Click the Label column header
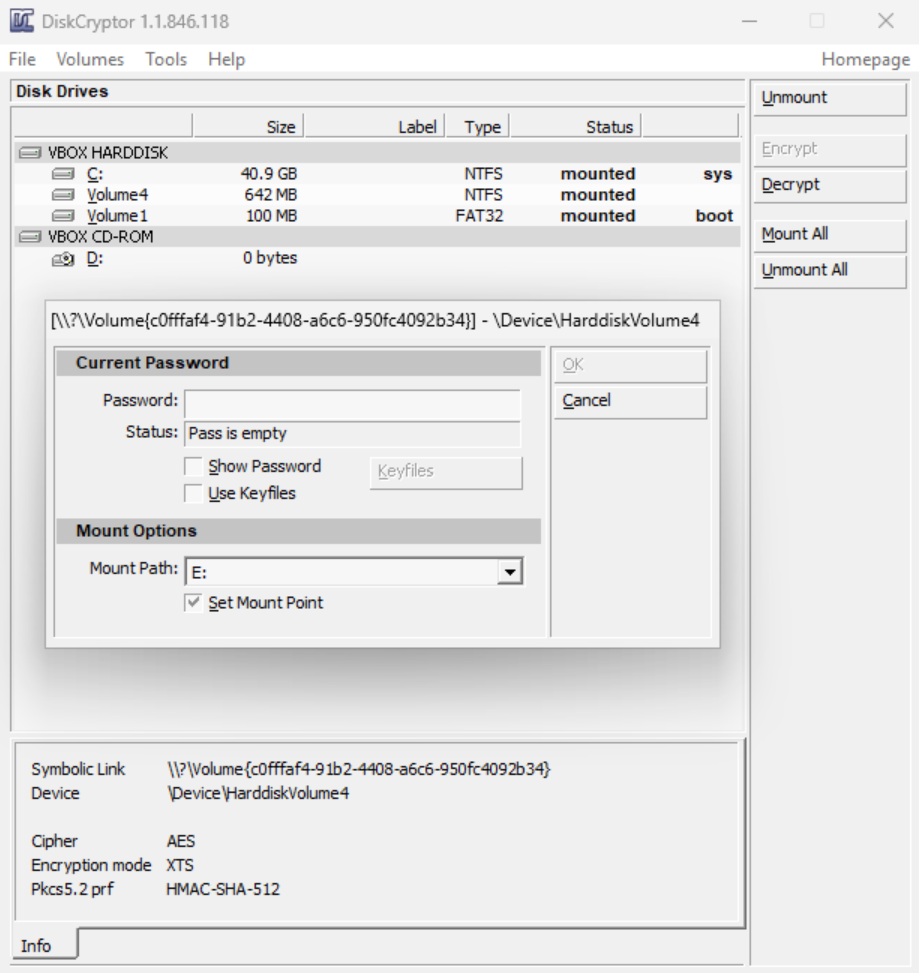This screenshot has height=973, width=919. 375,127
